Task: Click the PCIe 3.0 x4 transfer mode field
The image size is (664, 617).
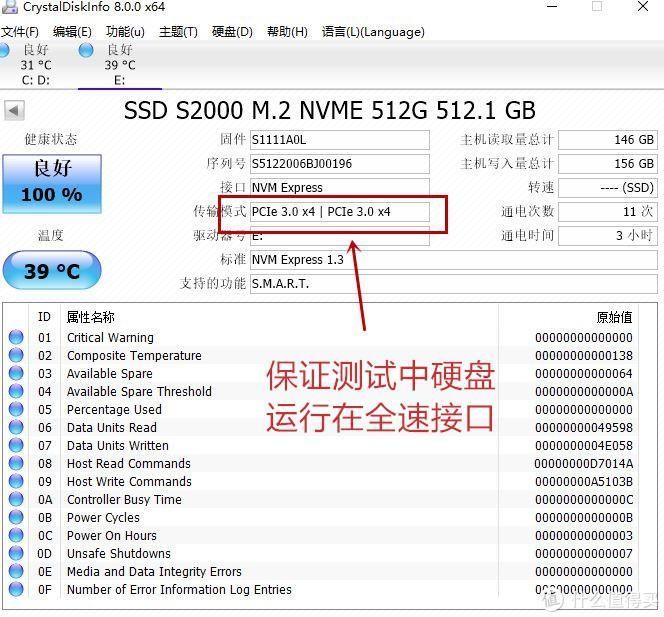Action: [340, 212]
